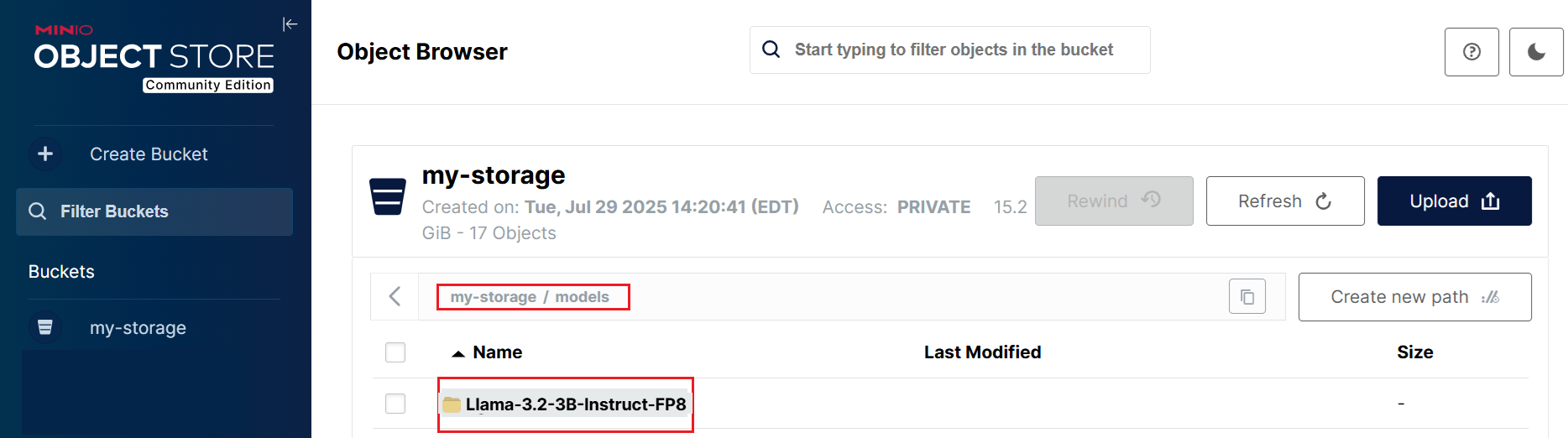Click Create new path button

(x=1414, y=297)
